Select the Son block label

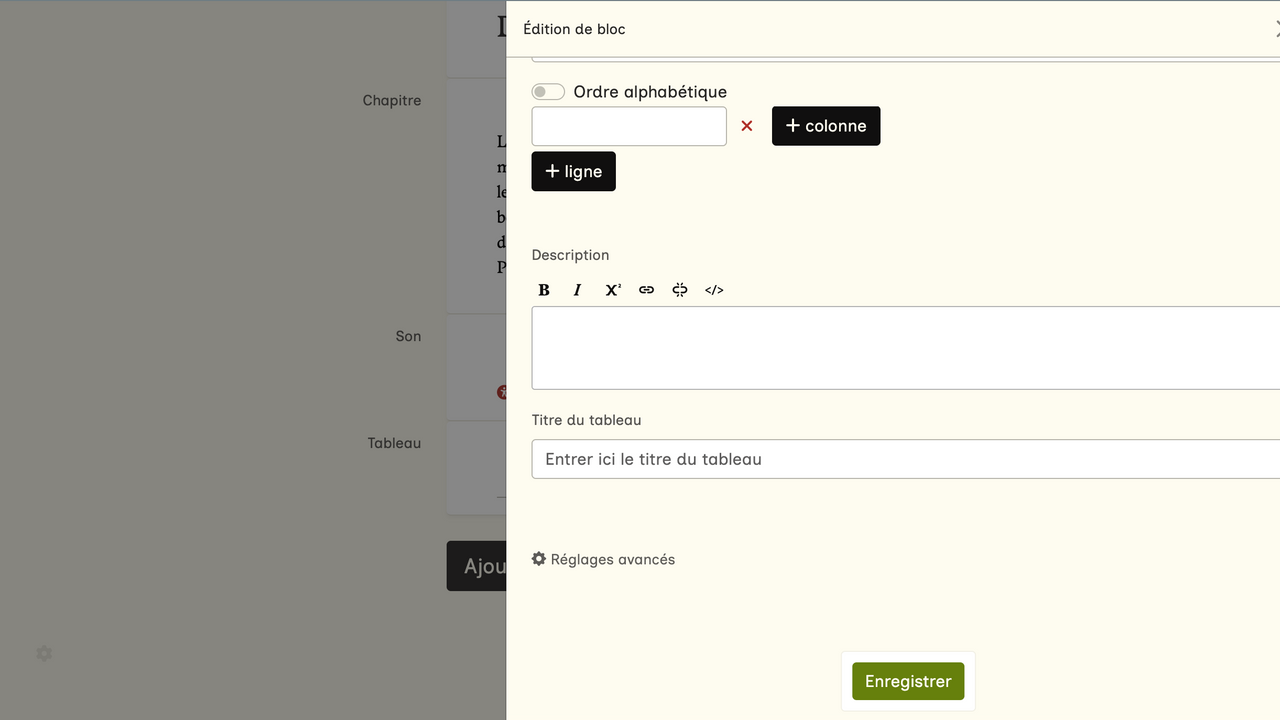[x=408, y=336]
